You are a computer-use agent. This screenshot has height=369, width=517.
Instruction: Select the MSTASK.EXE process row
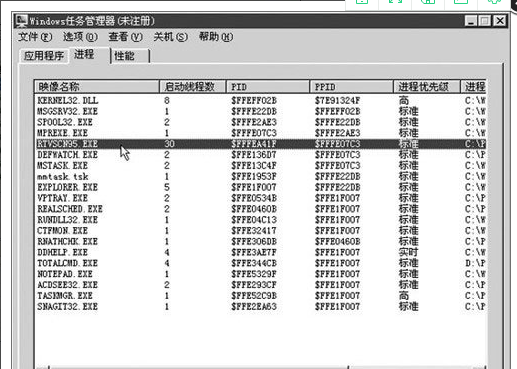(x=261, y=166)
